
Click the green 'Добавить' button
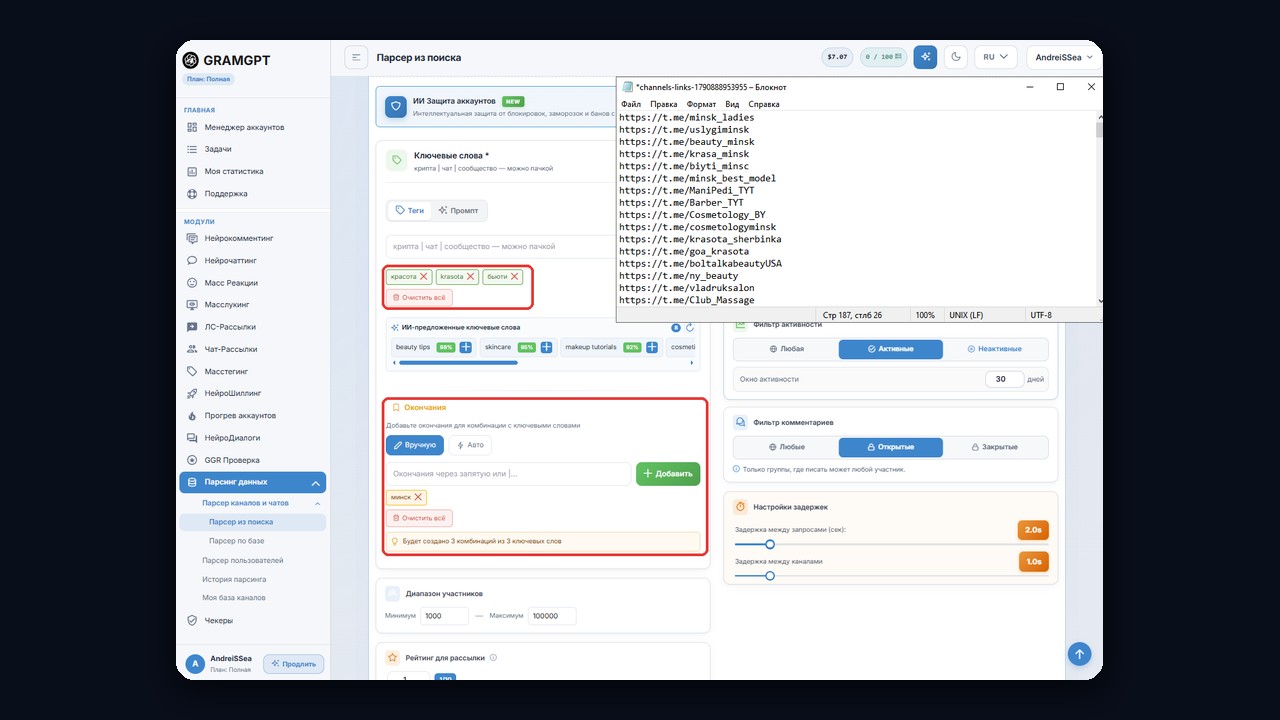click(668, 474)
